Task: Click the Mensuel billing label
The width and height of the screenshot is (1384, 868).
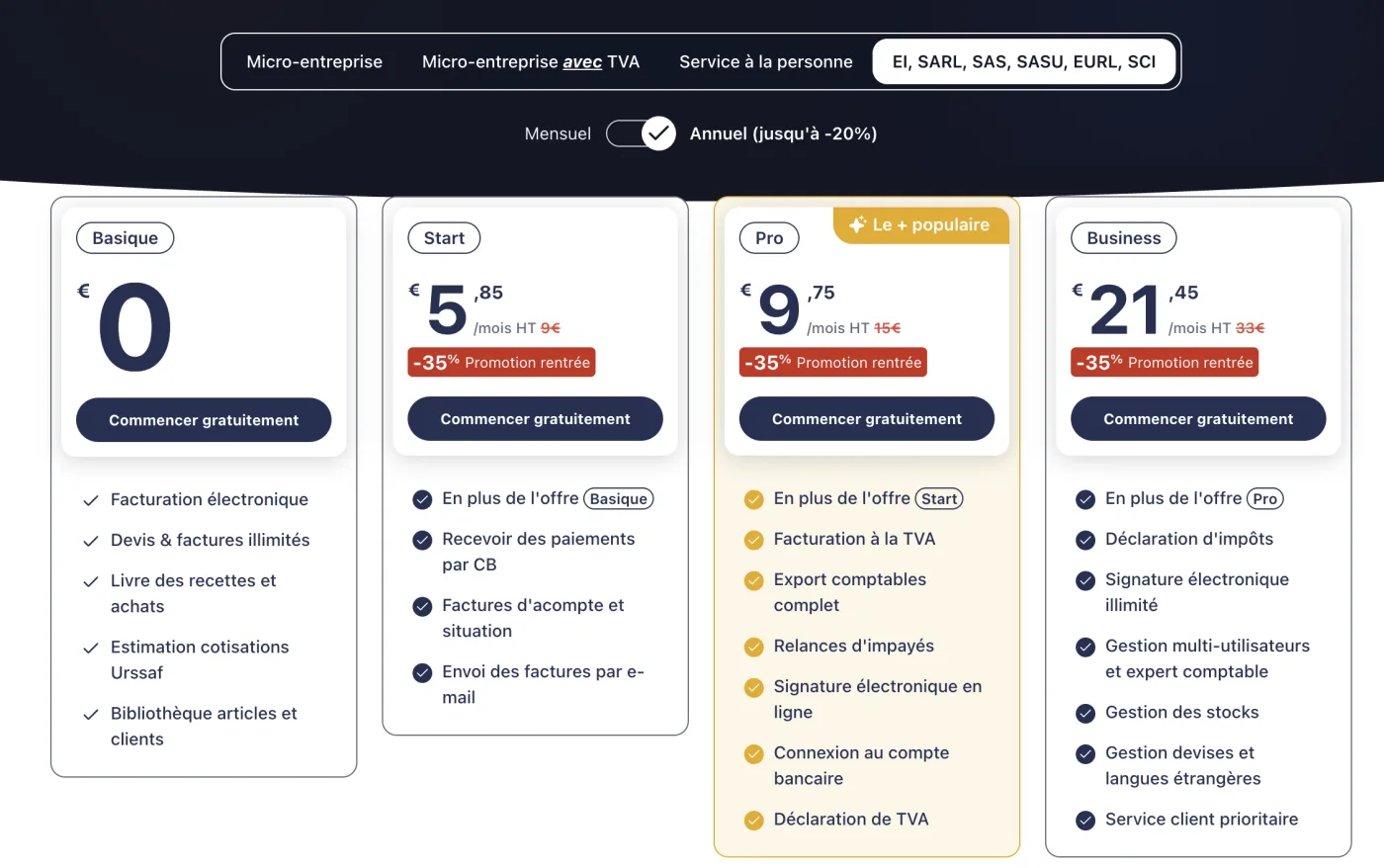Action: (x=558, y=133)
